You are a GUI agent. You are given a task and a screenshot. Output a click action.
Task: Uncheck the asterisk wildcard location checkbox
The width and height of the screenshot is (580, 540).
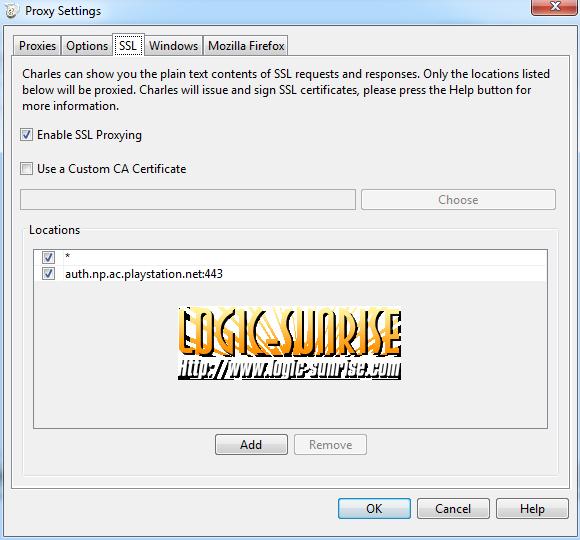click(x=48, y=257)
